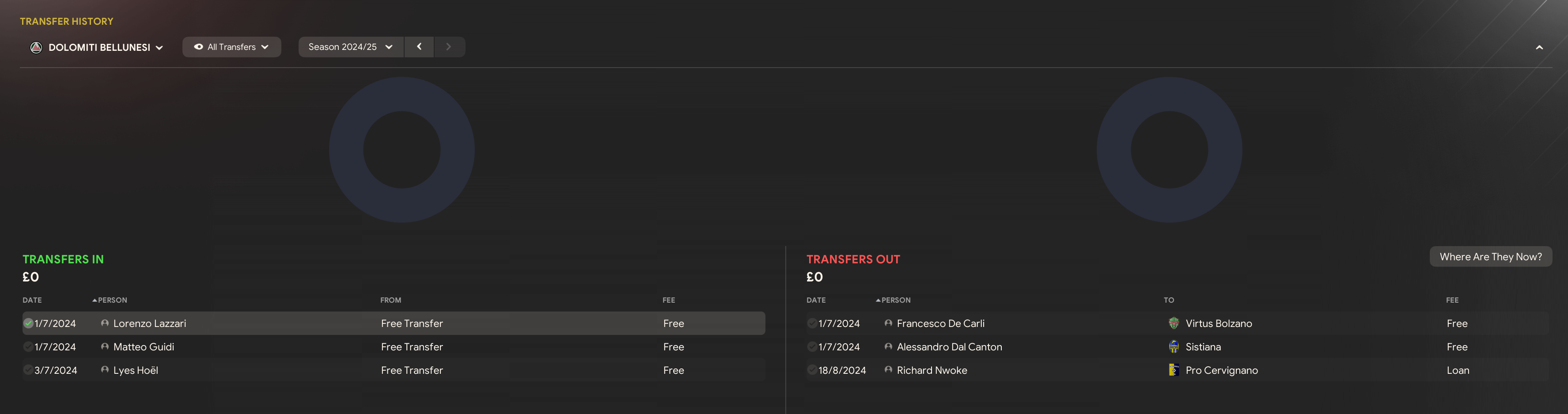
Task: Go to next season arrow
Action: click(x=449, y=47)
